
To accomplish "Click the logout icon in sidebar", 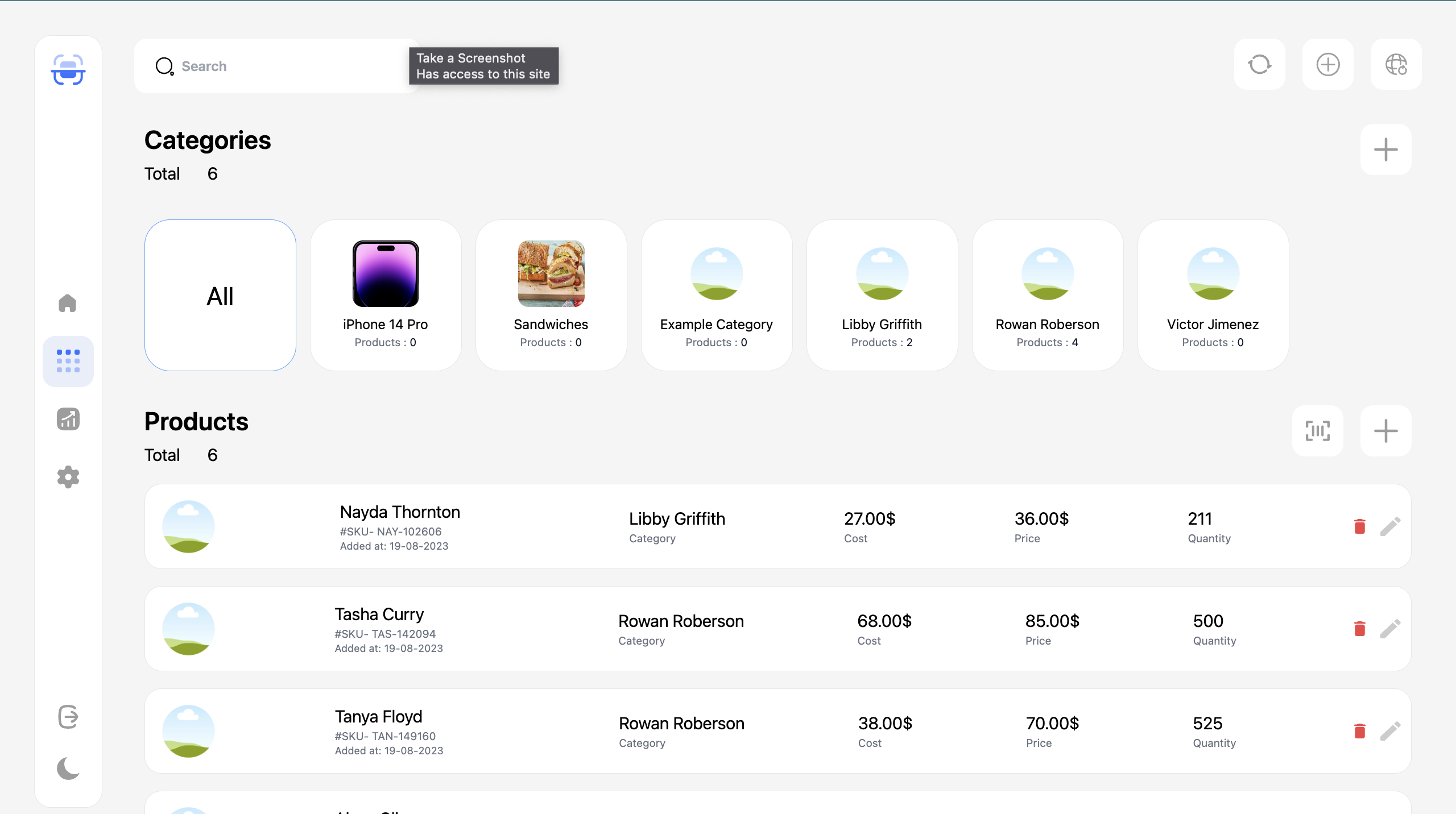I will (x=68, y=717).
